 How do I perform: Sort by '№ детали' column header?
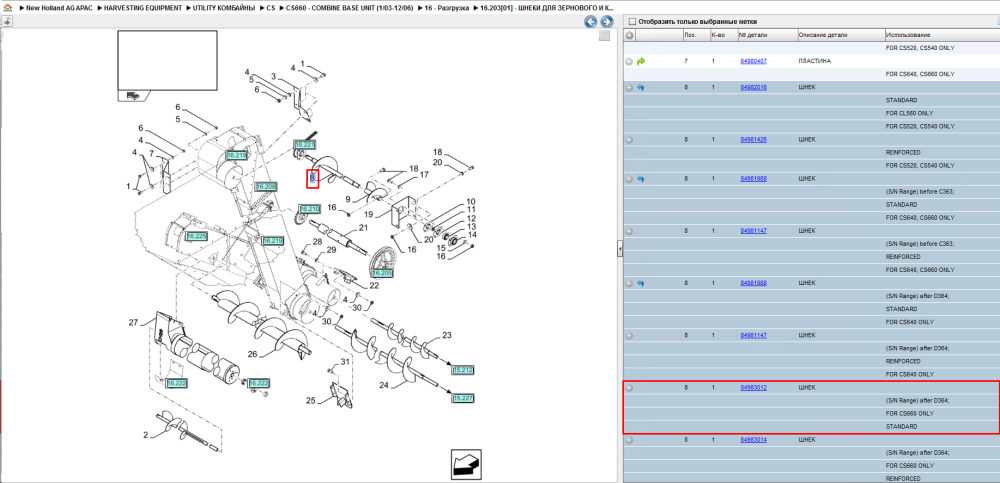pyautogui.click(x=767, y=35)
